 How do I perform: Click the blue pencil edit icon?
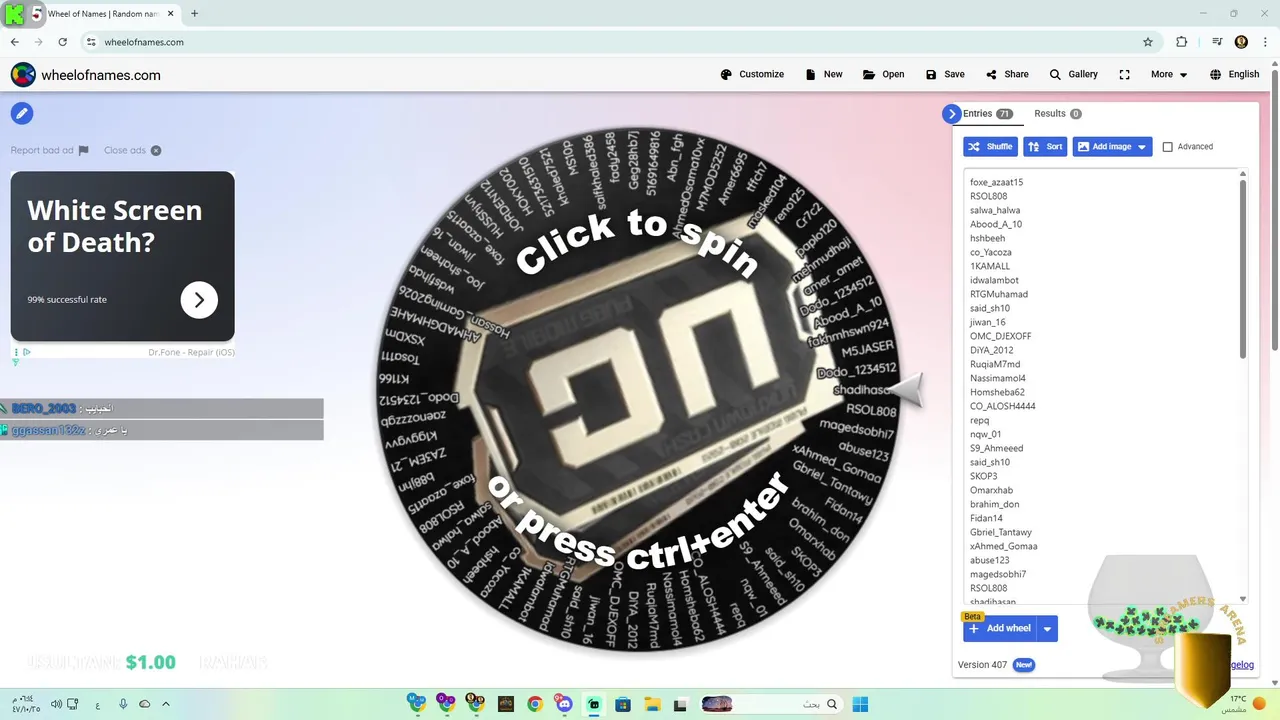[x=22, y=113]
